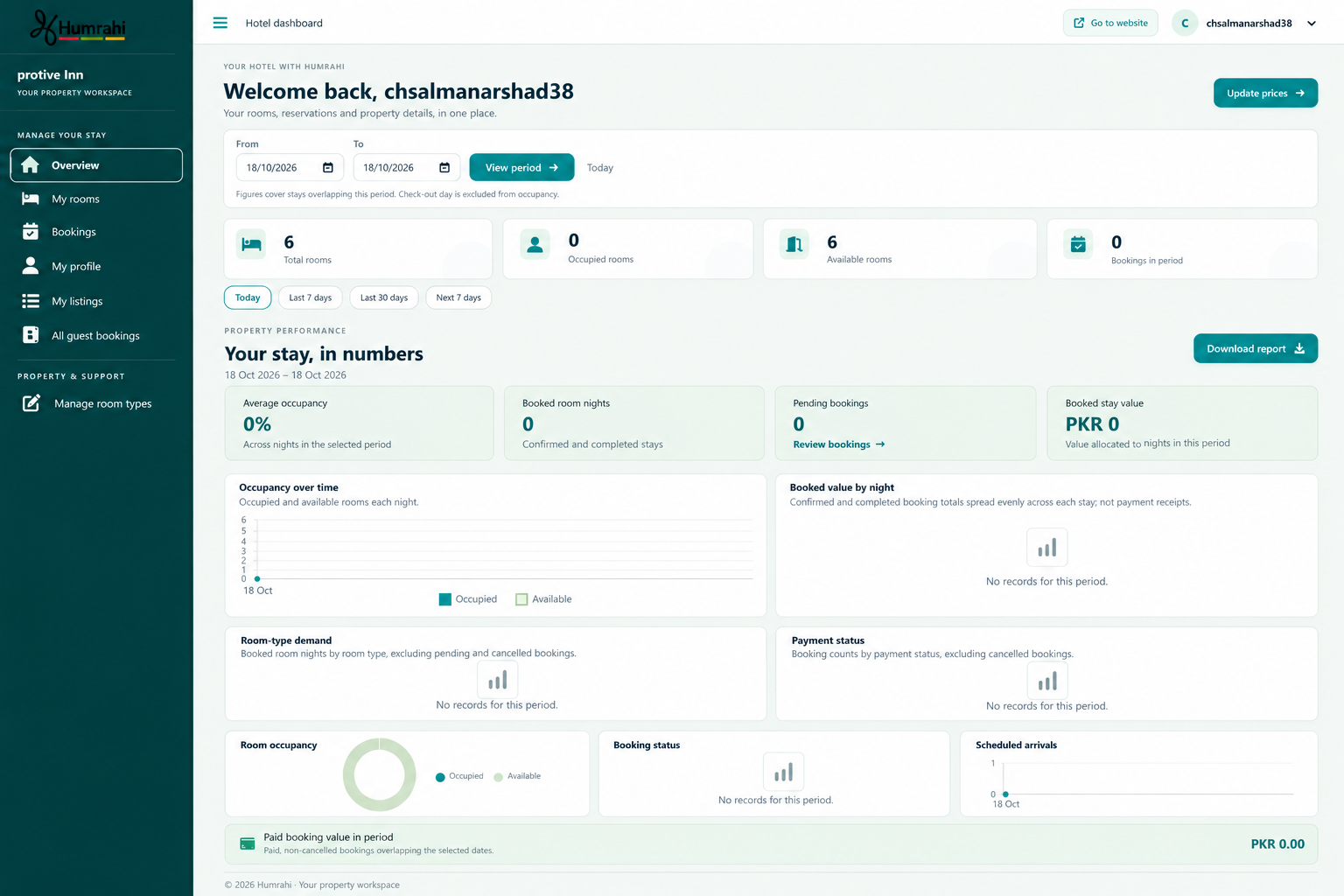Click the Payment status chart icon
The width and height of the screenshot is (1344, 896).
[x=1047, y=681]
